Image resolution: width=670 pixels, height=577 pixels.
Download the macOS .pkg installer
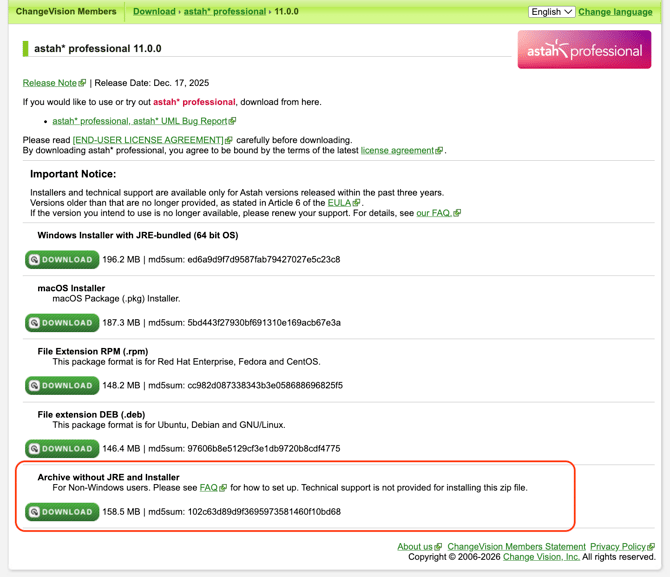tap(62, 323)
